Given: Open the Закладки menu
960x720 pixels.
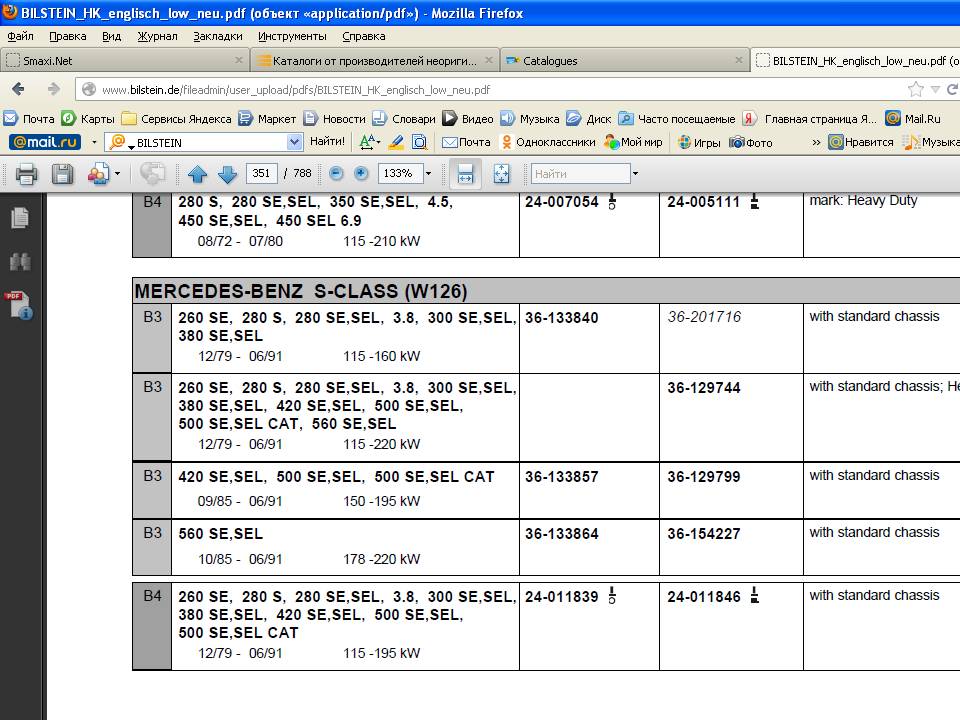Looking at the screenshot, I should 217,36.
